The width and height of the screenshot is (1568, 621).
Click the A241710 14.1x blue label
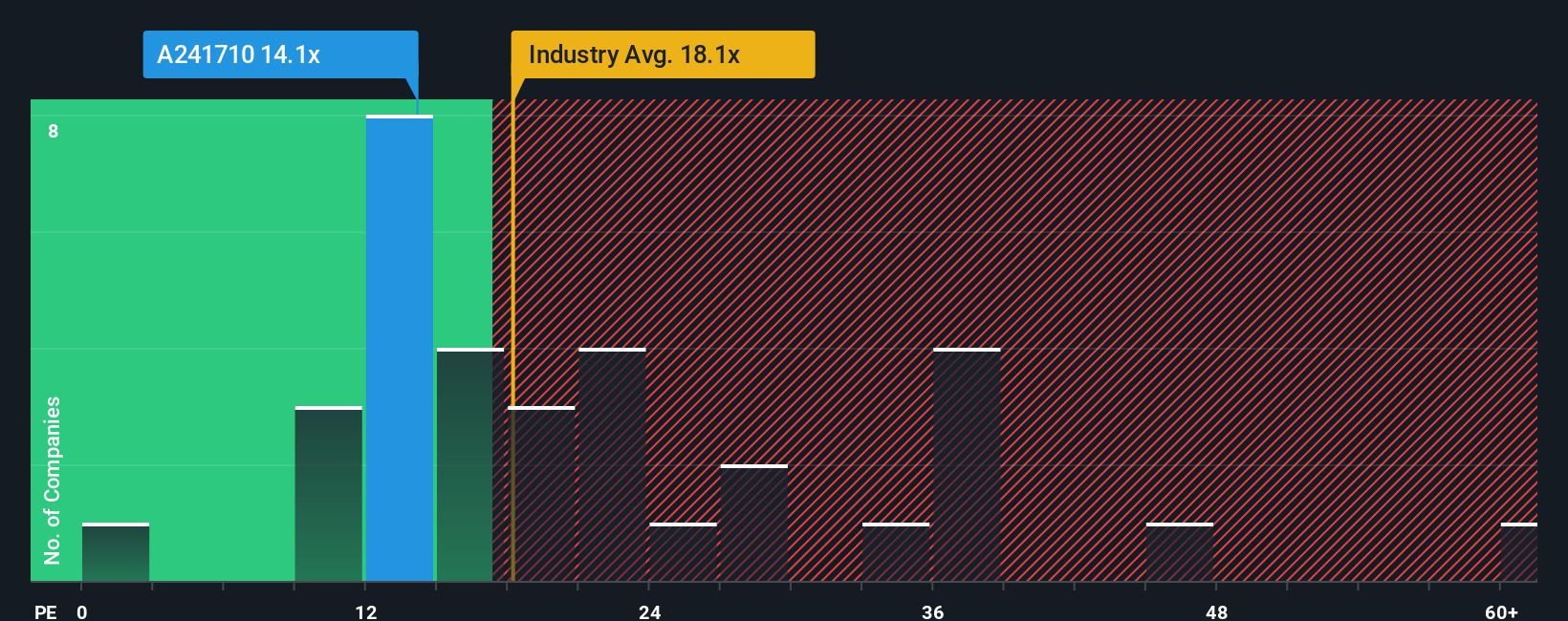click(280, 54)
